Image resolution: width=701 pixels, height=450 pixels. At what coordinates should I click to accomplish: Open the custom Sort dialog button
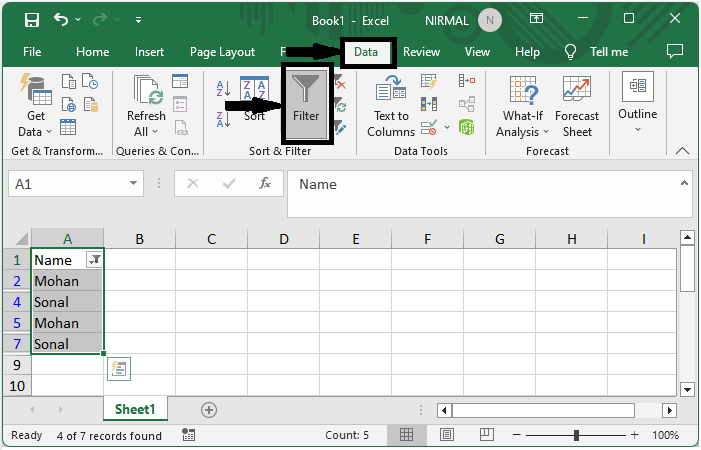pyautogui.click(x=254, y=99)
